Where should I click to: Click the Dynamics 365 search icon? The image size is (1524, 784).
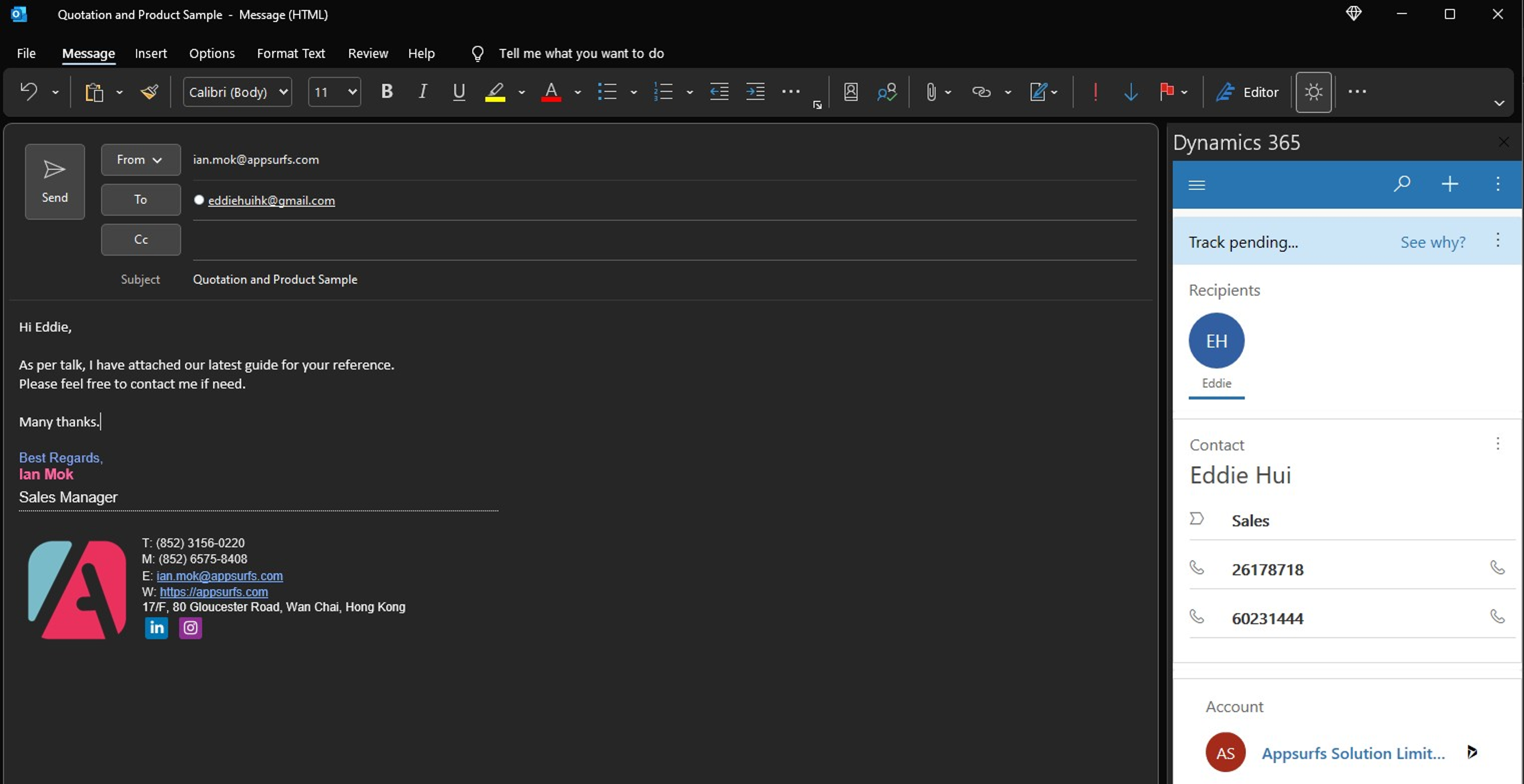point(1401,184)
